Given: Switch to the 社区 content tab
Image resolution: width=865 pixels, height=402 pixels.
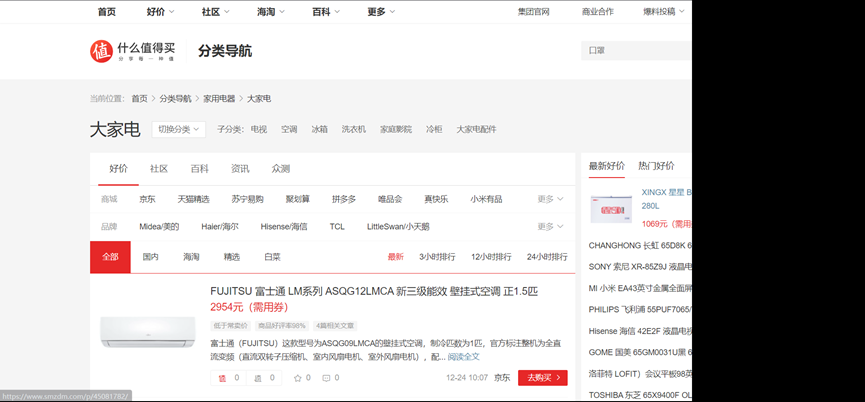Looking at the screenshot, I should (159, 169).
